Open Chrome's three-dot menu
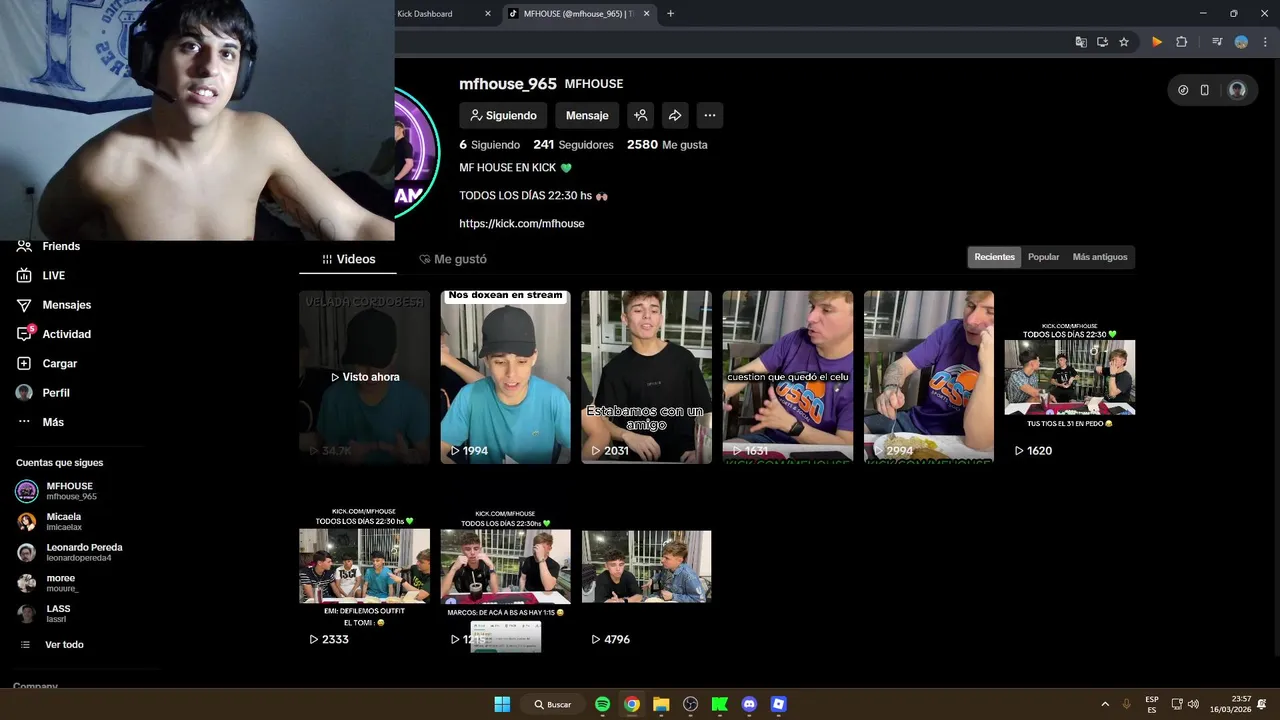This screenshot has height=720, width=1280. 1265,42
